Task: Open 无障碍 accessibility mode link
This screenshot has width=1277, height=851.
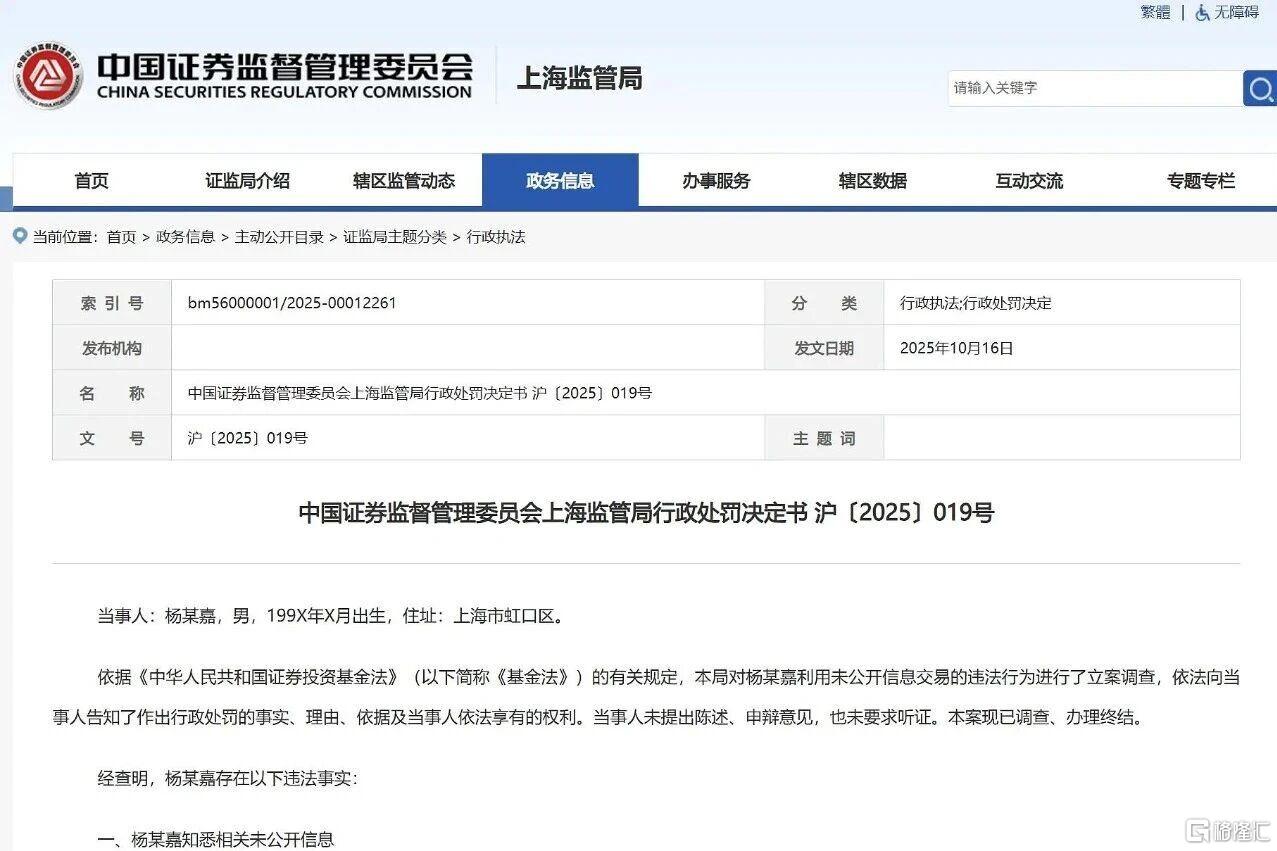Action: [1237, 13]
